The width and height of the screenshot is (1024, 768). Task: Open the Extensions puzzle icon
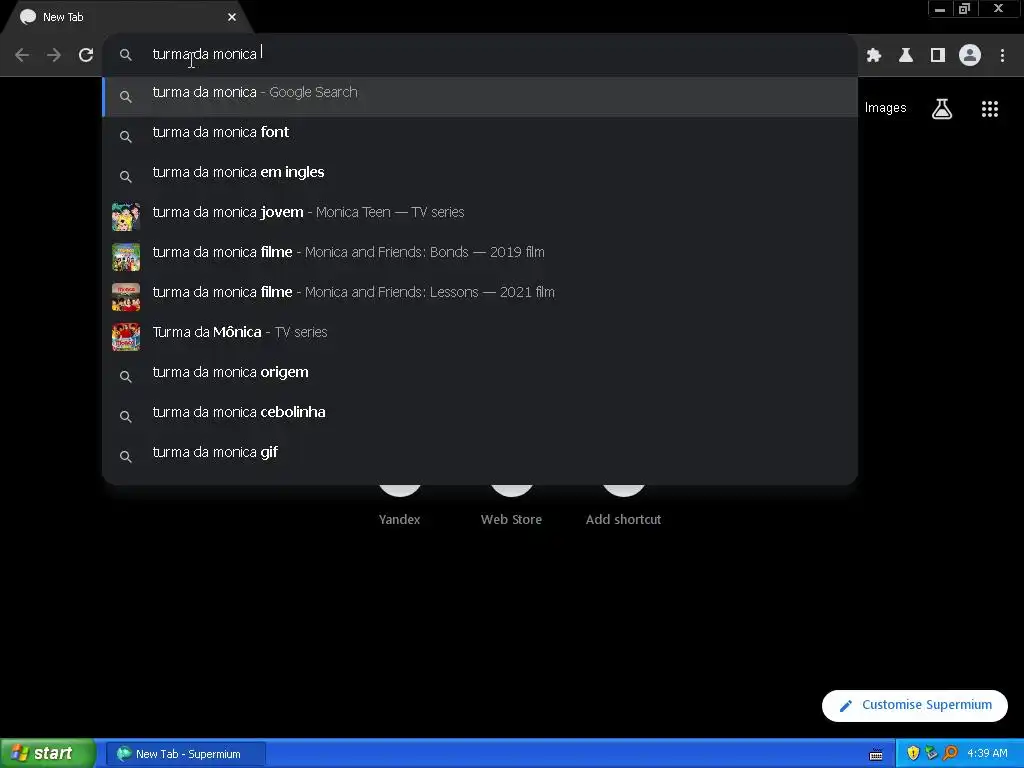(874, 56)
